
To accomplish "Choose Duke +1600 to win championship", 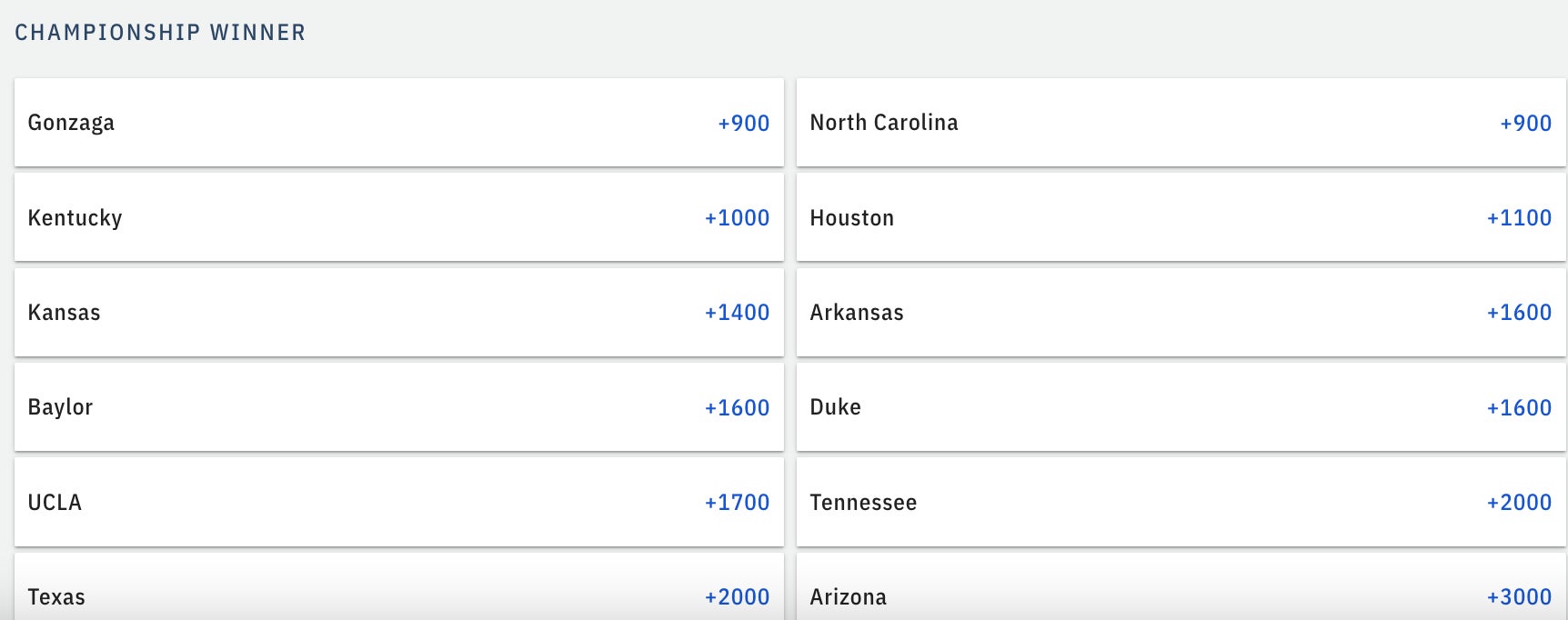I will click(1181, 407).
